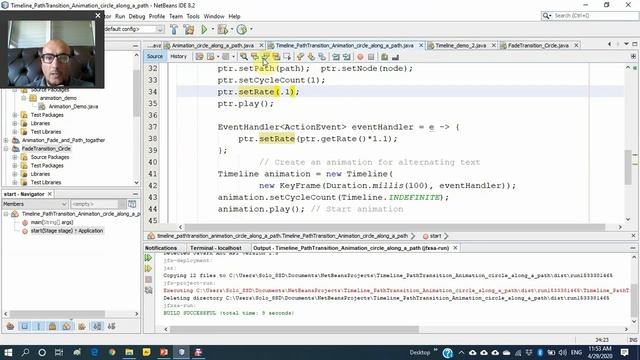
Task: Click the Last Edit icon in editor toolbar
Action: tap(199, 57)
